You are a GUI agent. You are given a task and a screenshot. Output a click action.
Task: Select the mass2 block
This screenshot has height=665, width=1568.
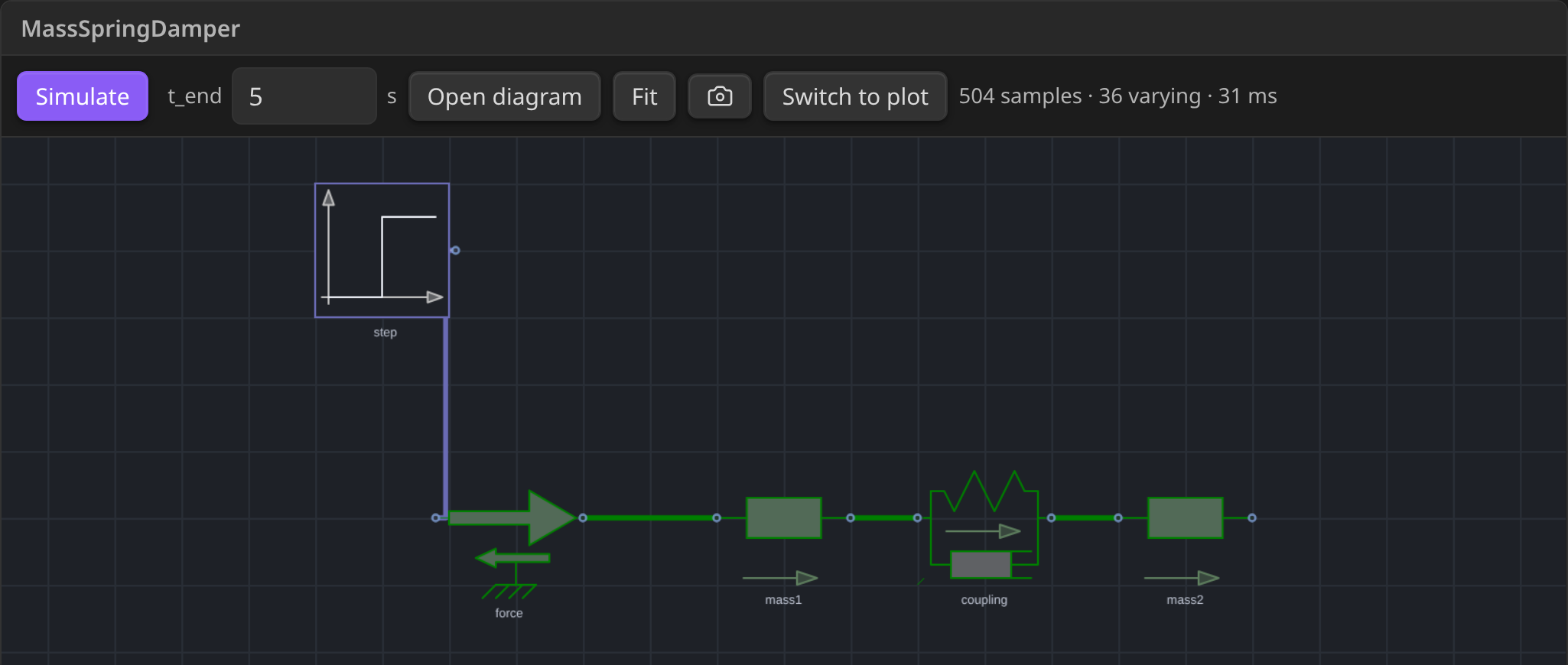pos(1185,517)
